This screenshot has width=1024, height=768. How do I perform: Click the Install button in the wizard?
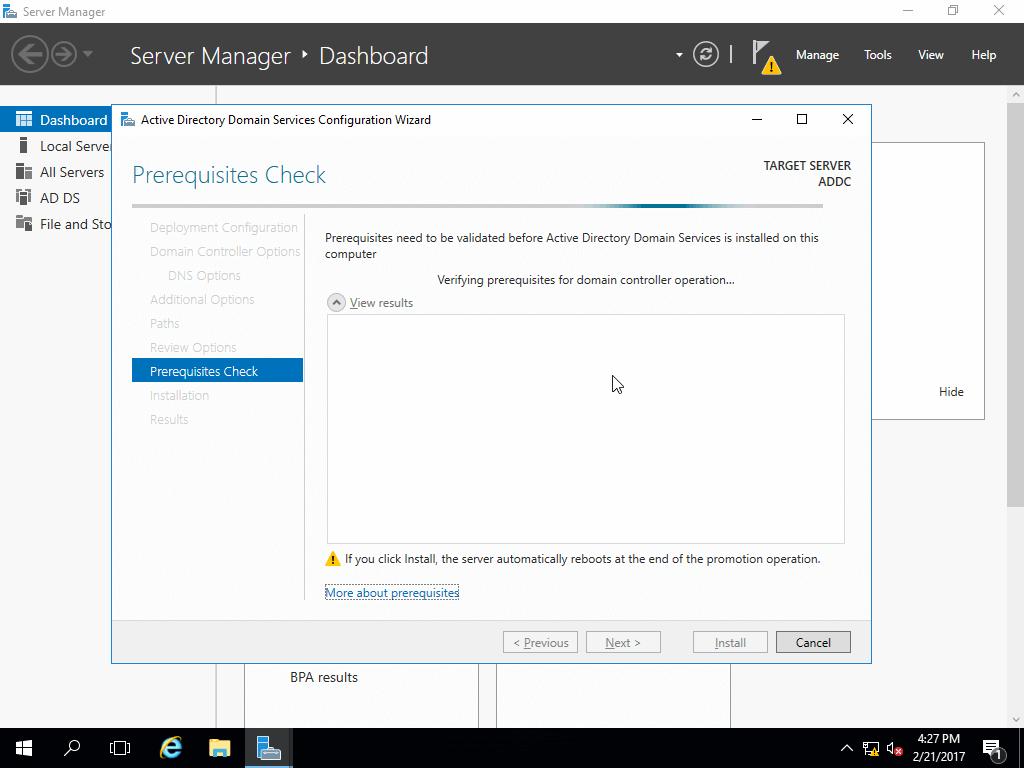[x=730, y=642]
